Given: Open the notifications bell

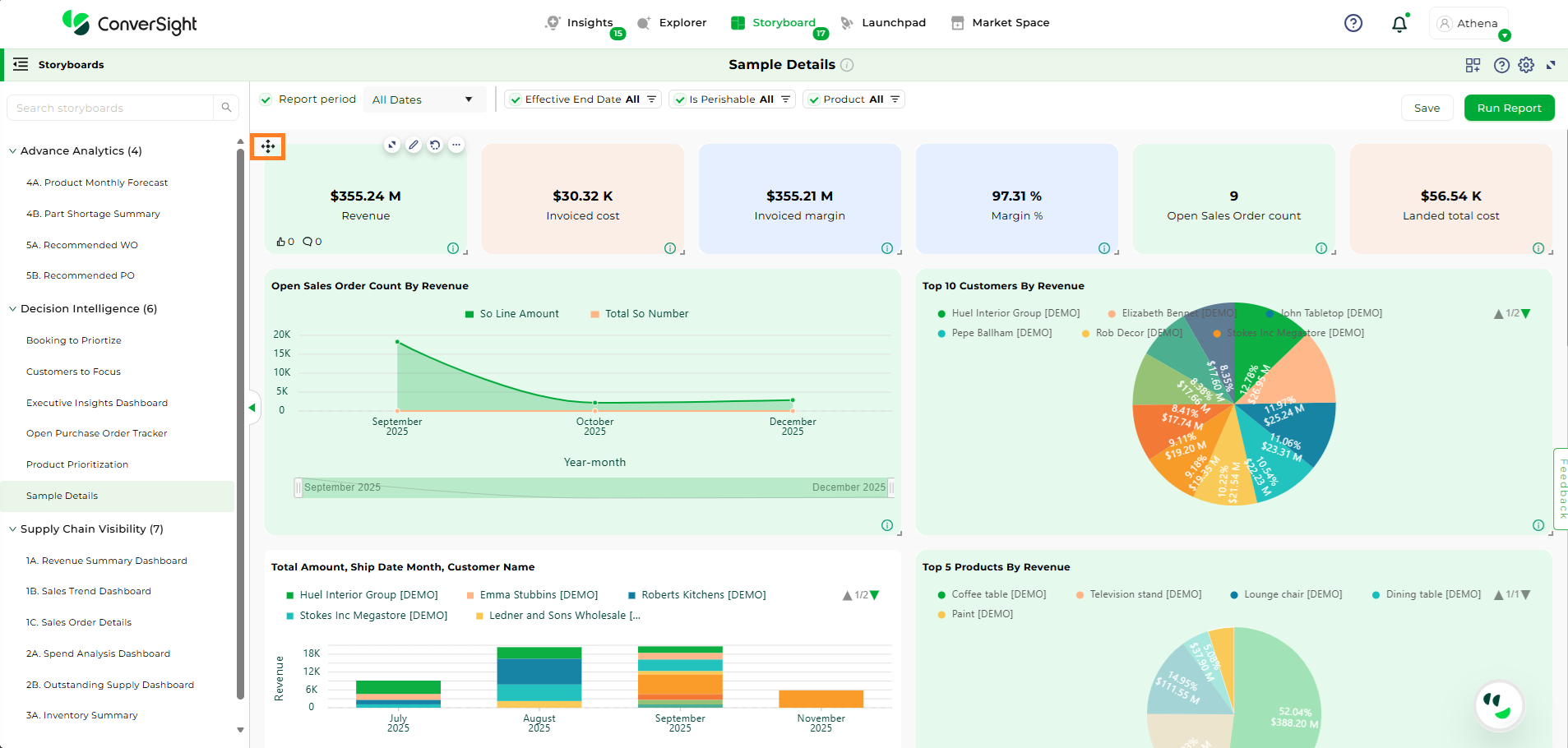Looking at the screenshot, I should (1399, 24).
